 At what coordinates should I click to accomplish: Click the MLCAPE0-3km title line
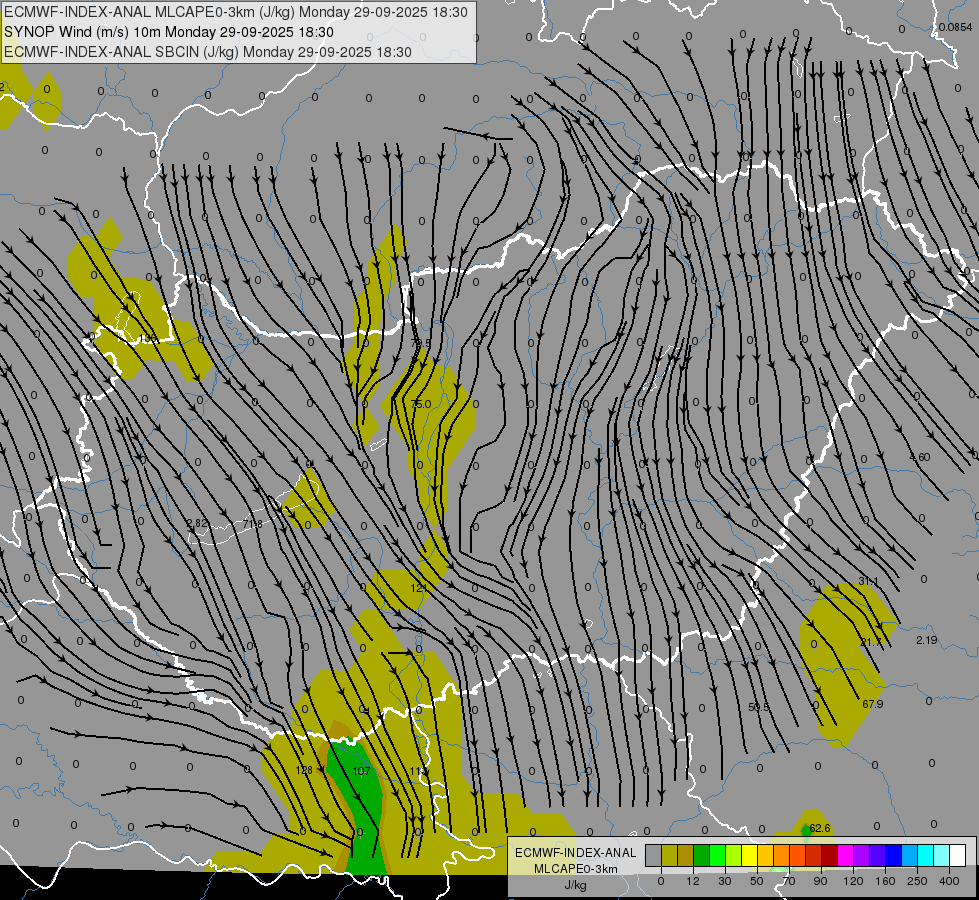236,12
